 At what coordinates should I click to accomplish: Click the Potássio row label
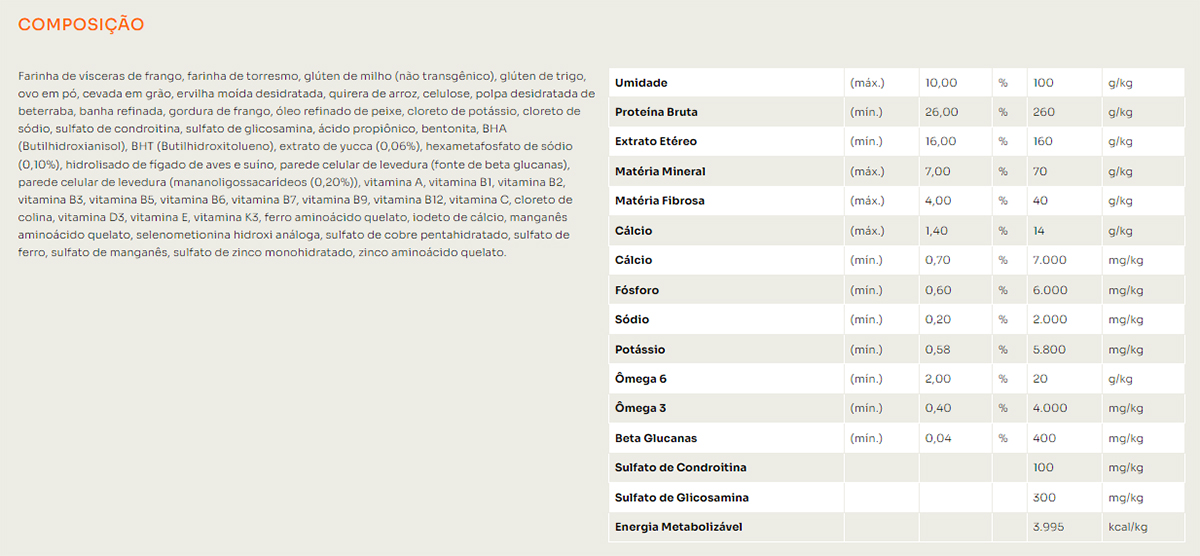640,350
